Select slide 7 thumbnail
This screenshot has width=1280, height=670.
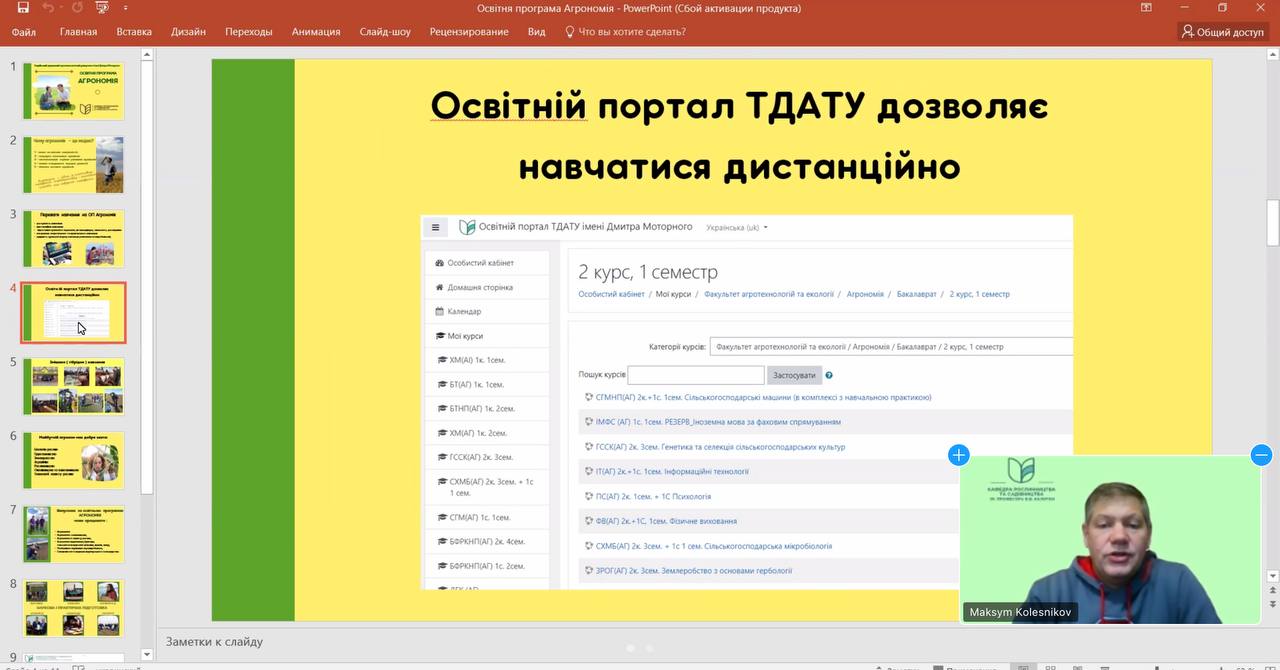click(x=74, y=534)
